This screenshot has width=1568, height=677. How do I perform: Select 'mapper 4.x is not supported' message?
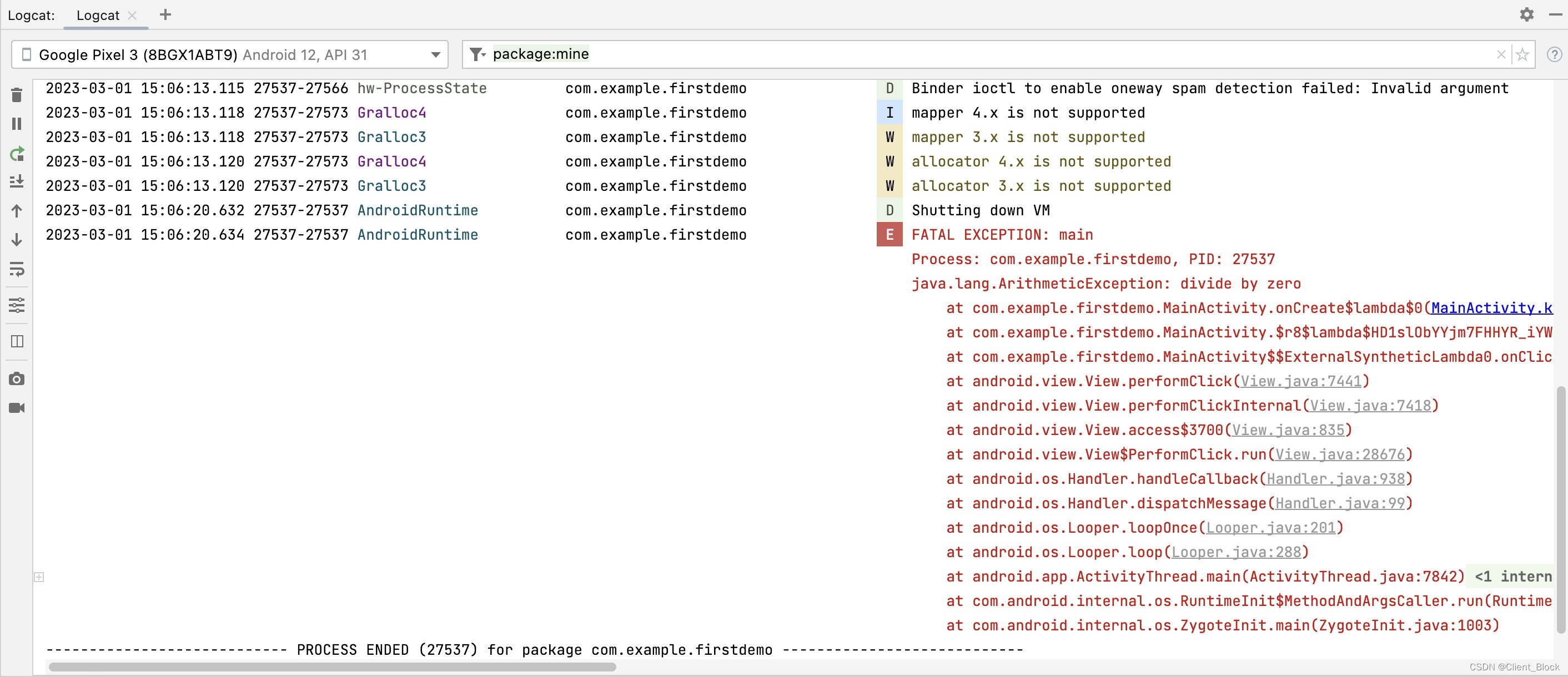(1028, 113)
